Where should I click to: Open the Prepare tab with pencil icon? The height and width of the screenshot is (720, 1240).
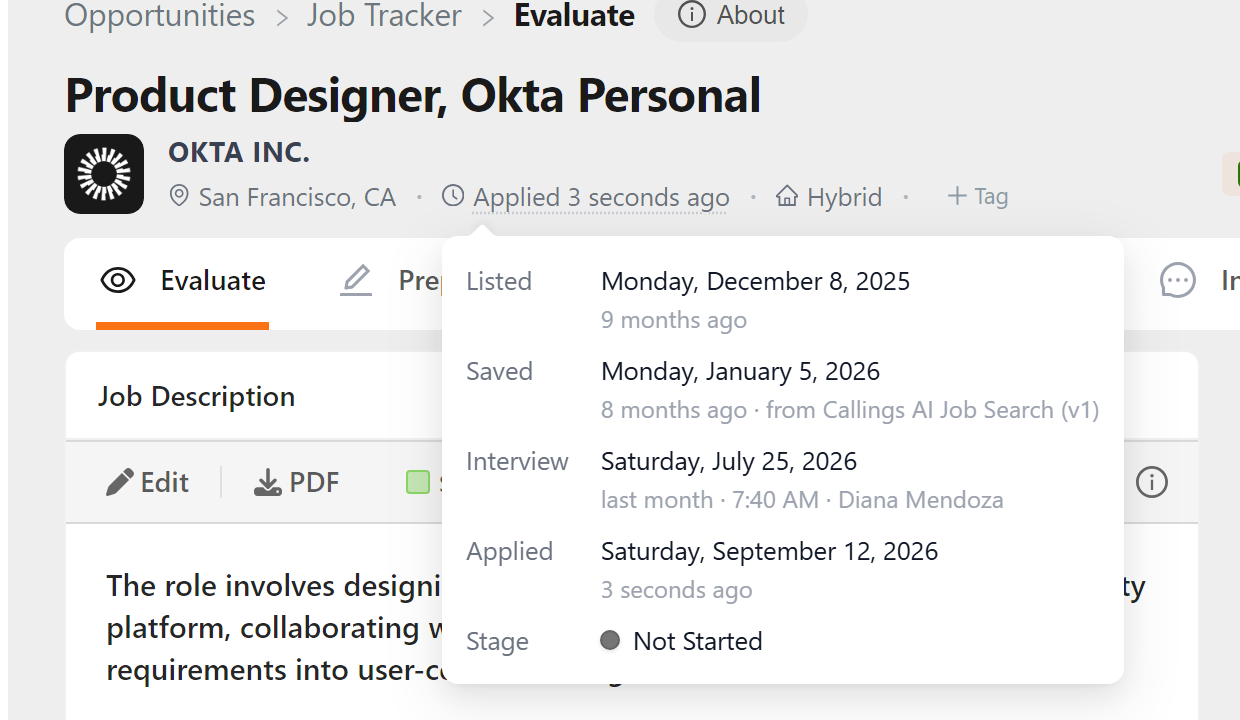click(x=392, y=281)
